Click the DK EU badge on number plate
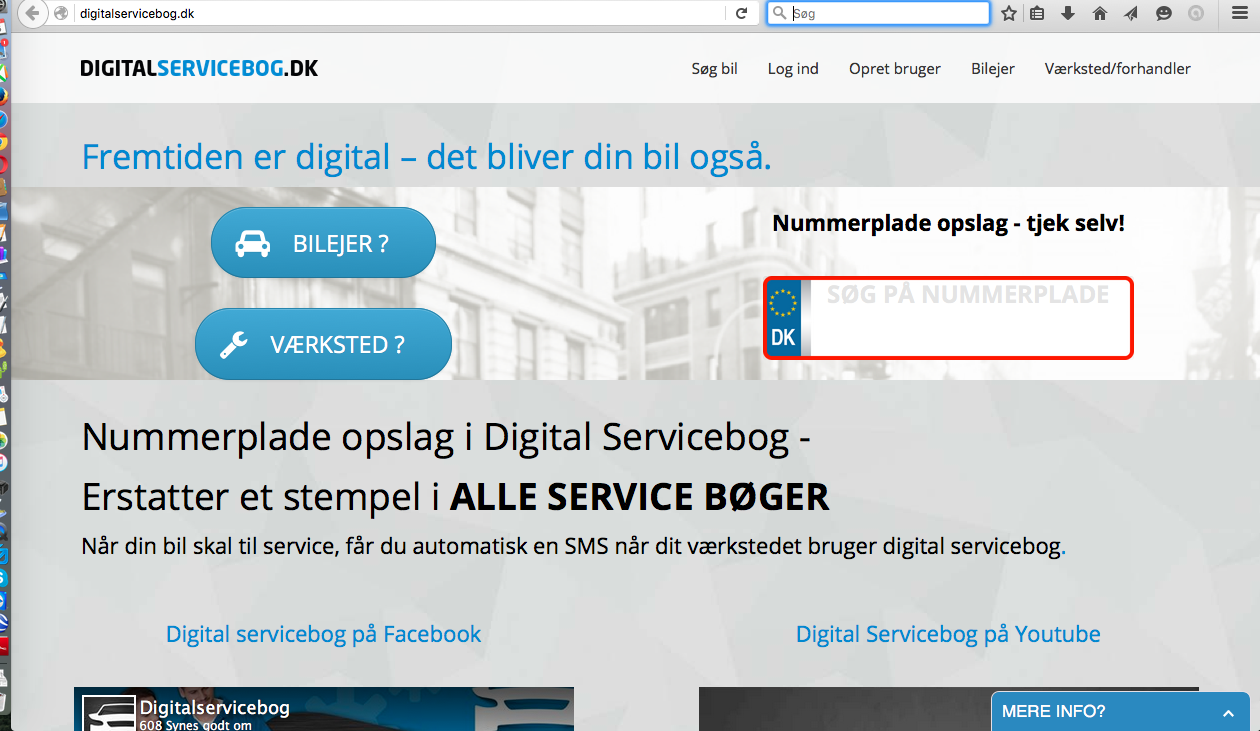 (x=783, y=318)
